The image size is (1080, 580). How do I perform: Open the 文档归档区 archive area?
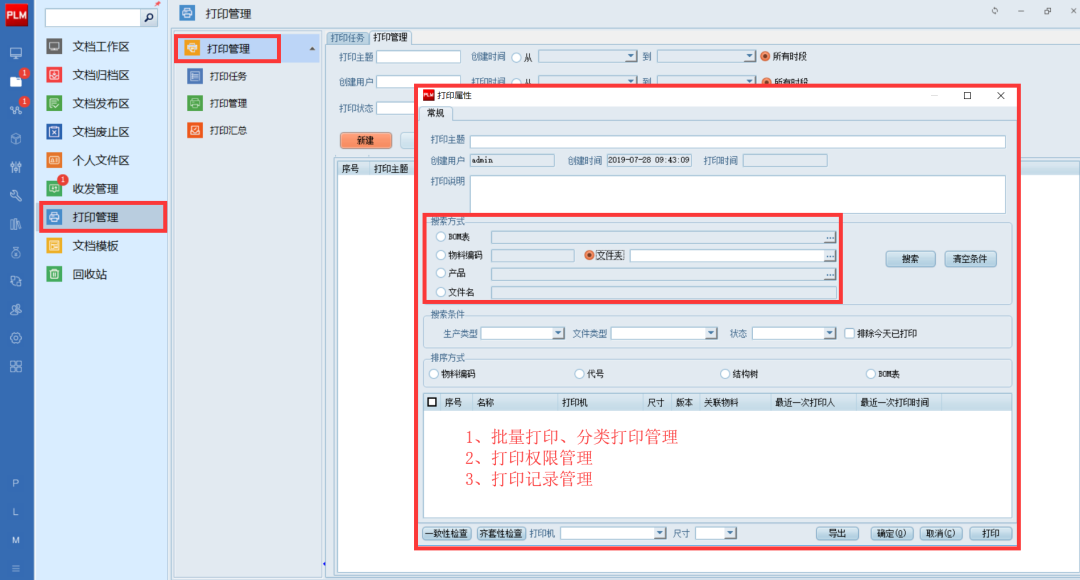click(100, 75)
